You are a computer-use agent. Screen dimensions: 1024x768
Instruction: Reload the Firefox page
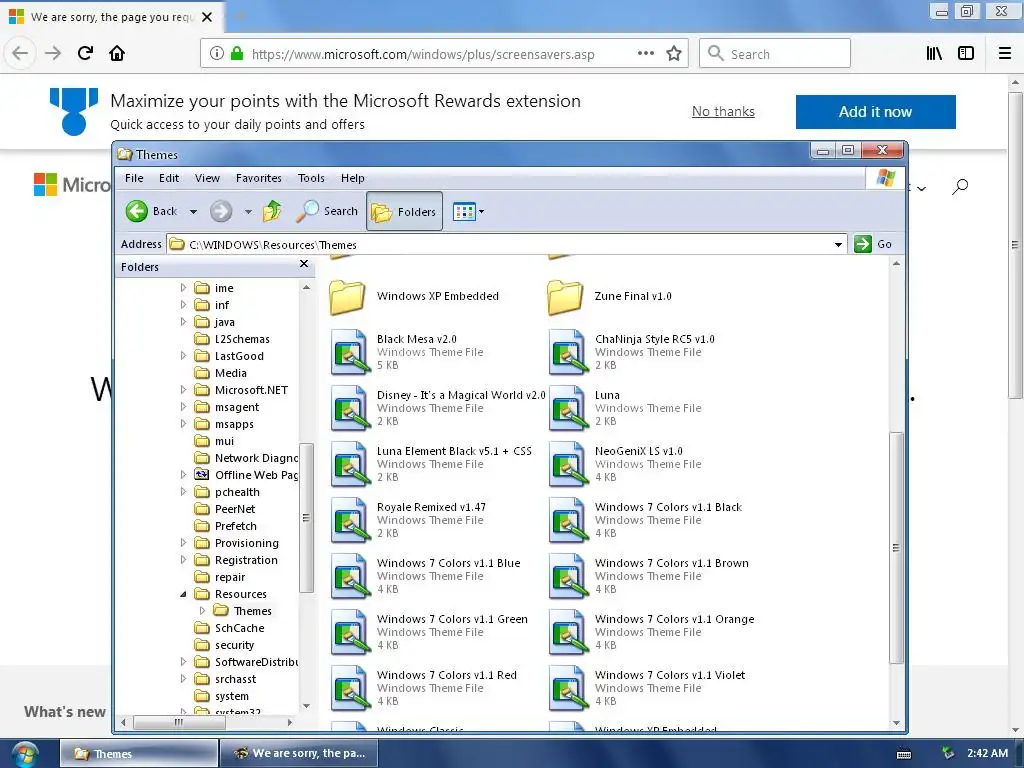[86, 53]
